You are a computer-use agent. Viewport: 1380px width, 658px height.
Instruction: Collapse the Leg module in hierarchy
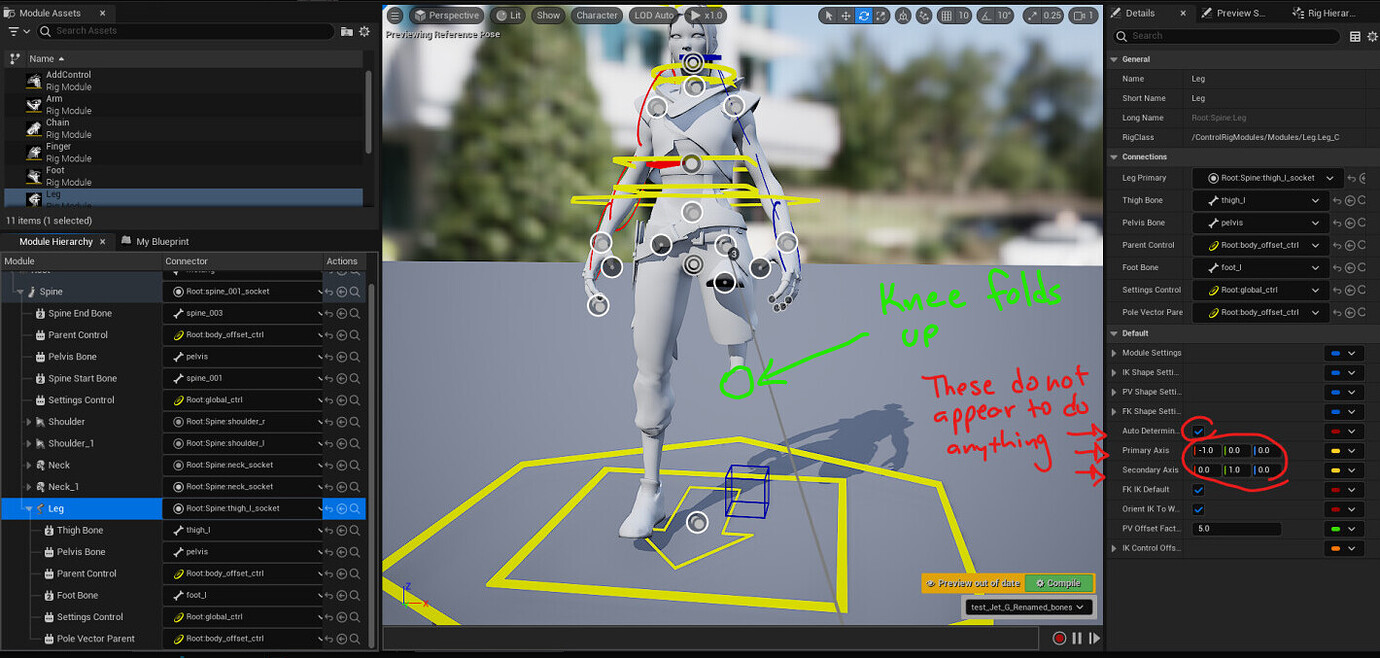click(x=28, y=509)
